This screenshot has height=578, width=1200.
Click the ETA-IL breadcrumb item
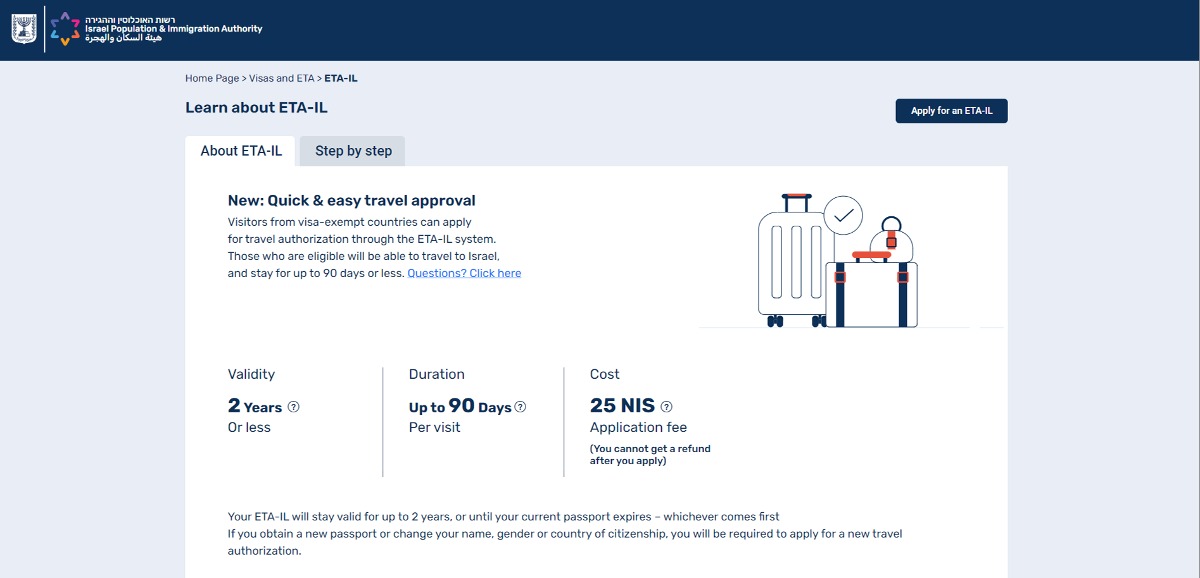click(341, 78)
